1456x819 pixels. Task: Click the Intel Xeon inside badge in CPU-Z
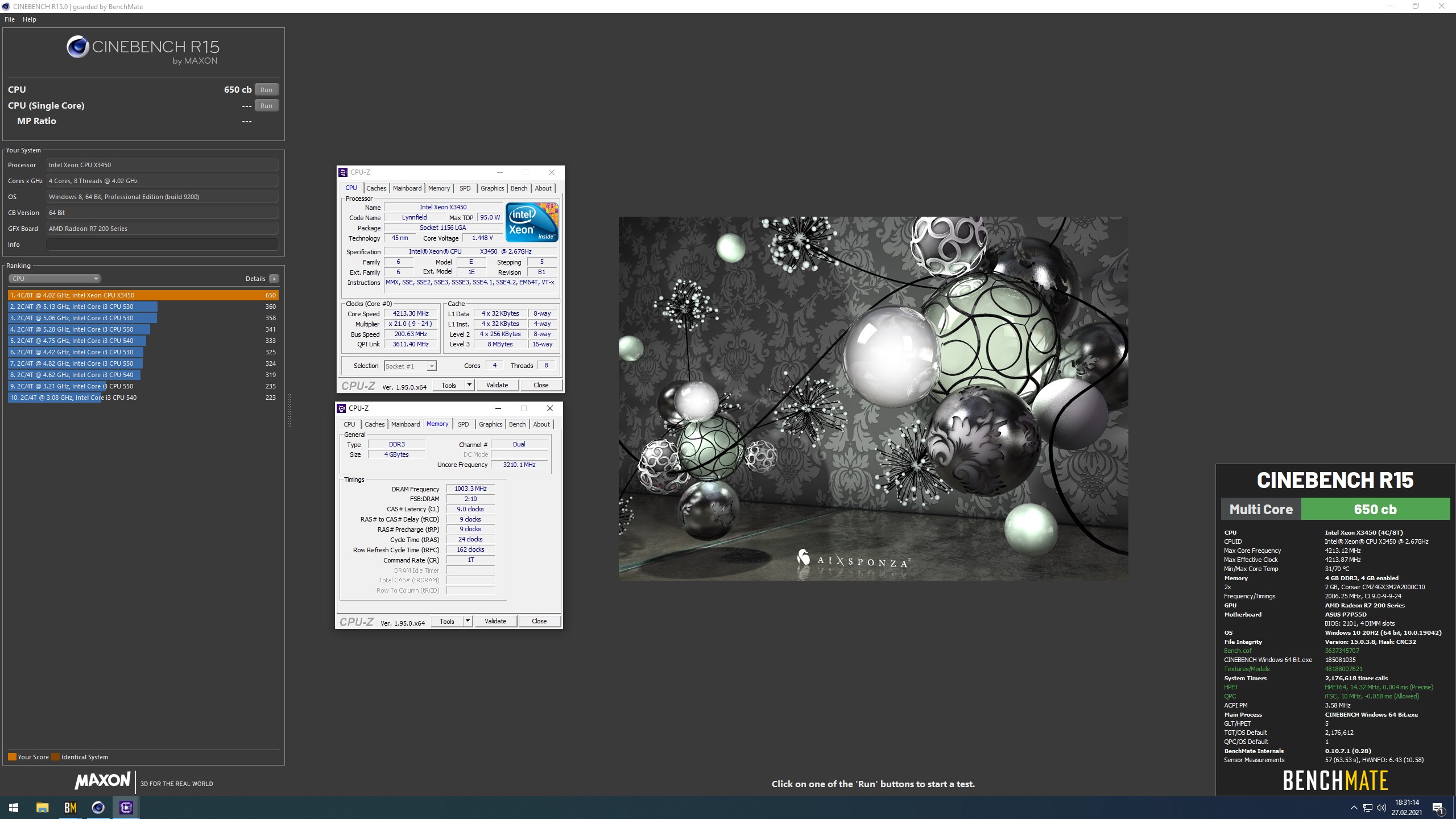(x=532, y=222)
